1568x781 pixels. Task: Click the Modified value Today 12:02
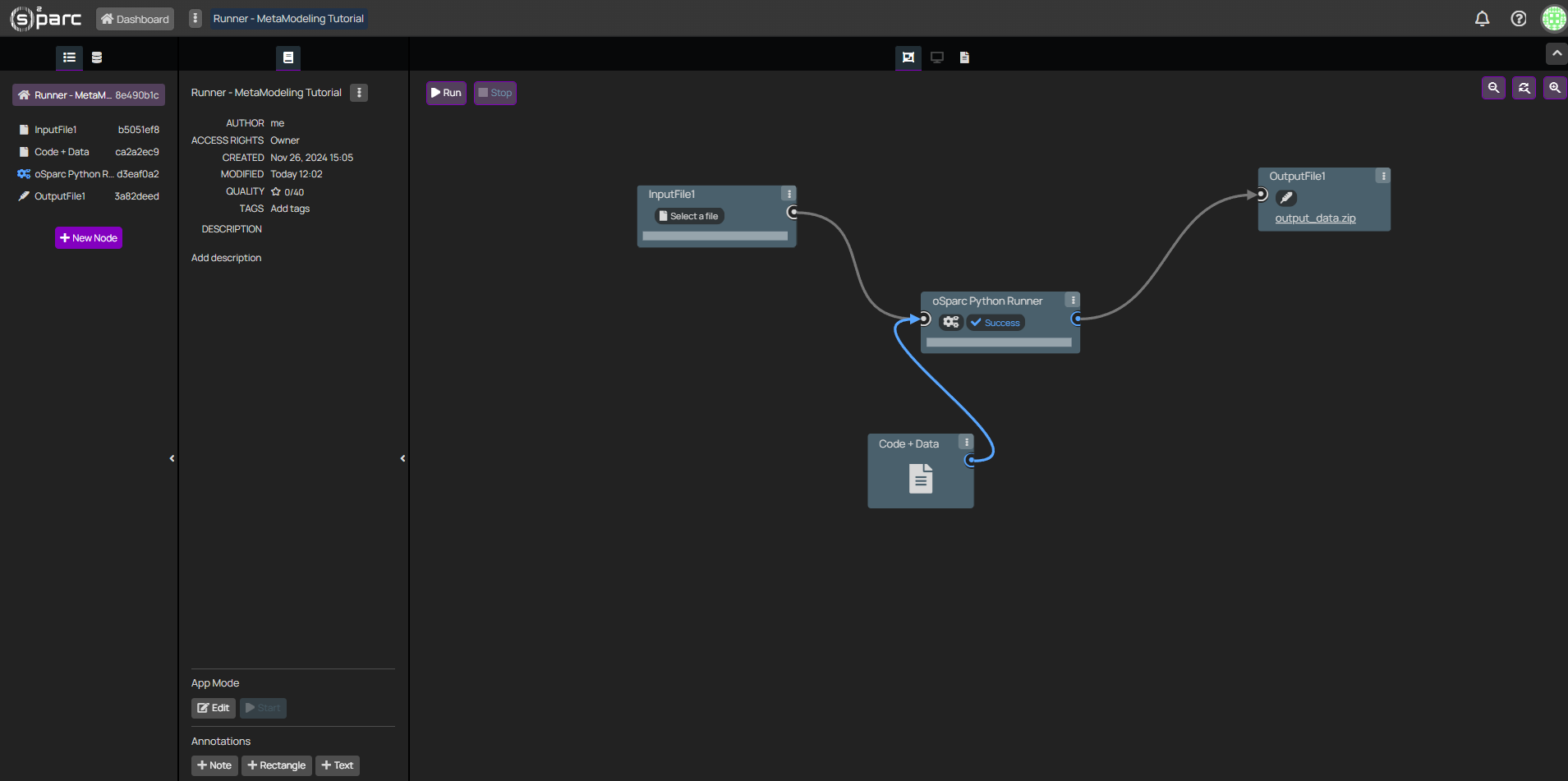[x=297, y=174]
